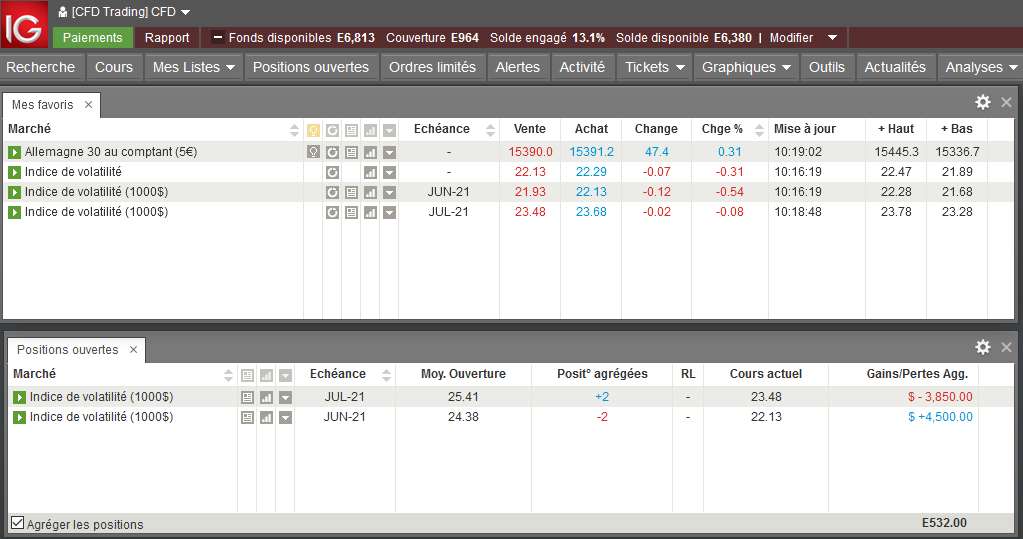
Task: Click the Rapport button
Action: 167,37
